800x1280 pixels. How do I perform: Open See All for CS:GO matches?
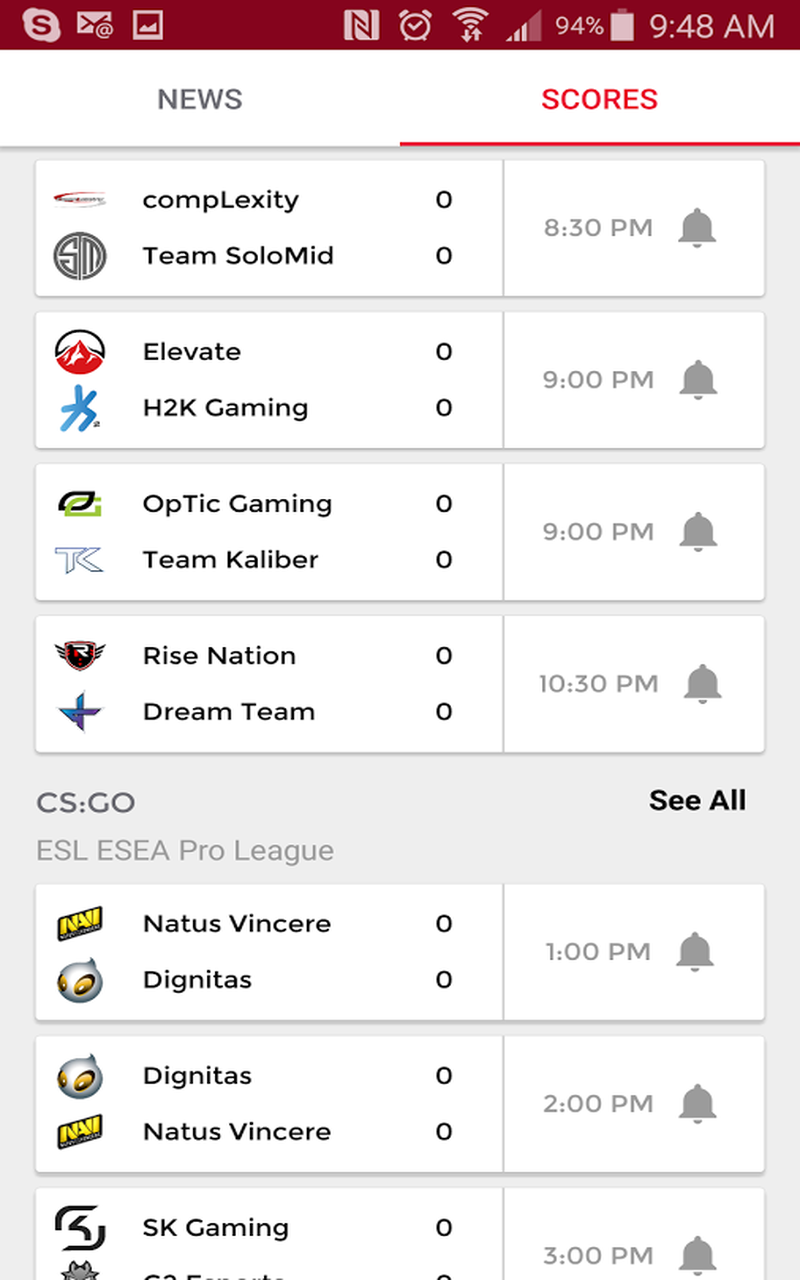(x=697, y=800)
